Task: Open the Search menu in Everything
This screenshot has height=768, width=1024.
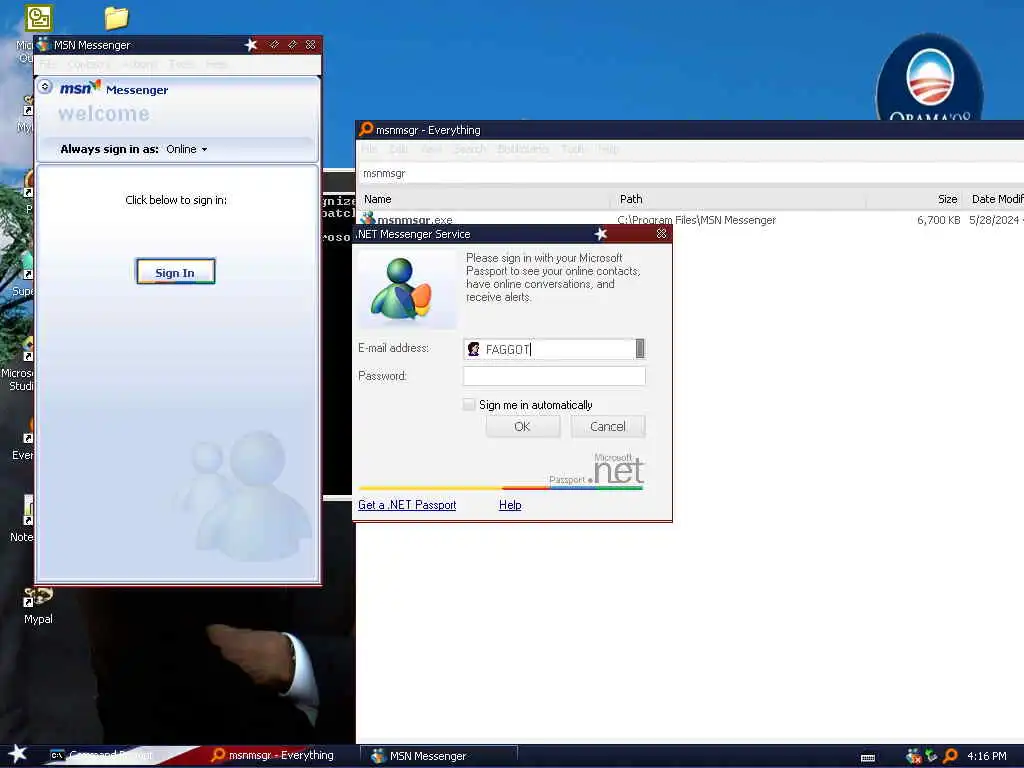Action: click(470, 149)
